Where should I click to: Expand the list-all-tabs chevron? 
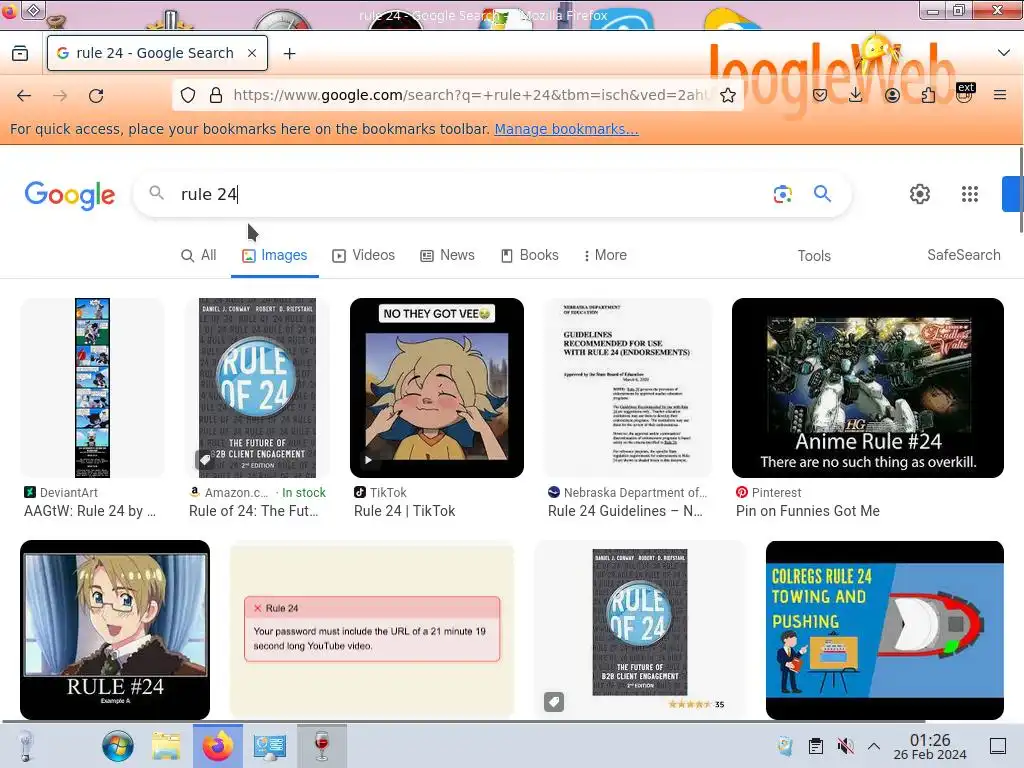[1004, 53]
